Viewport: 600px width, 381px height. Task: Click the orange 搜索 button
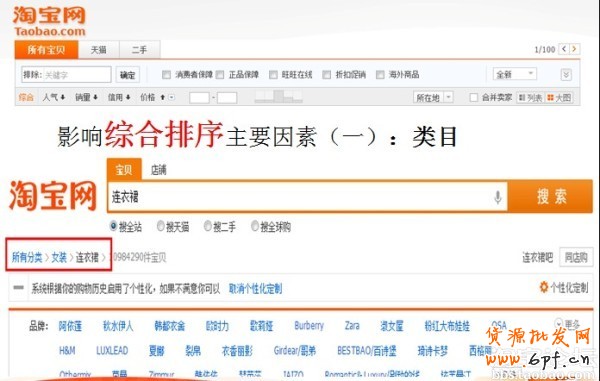pos(551,197)
